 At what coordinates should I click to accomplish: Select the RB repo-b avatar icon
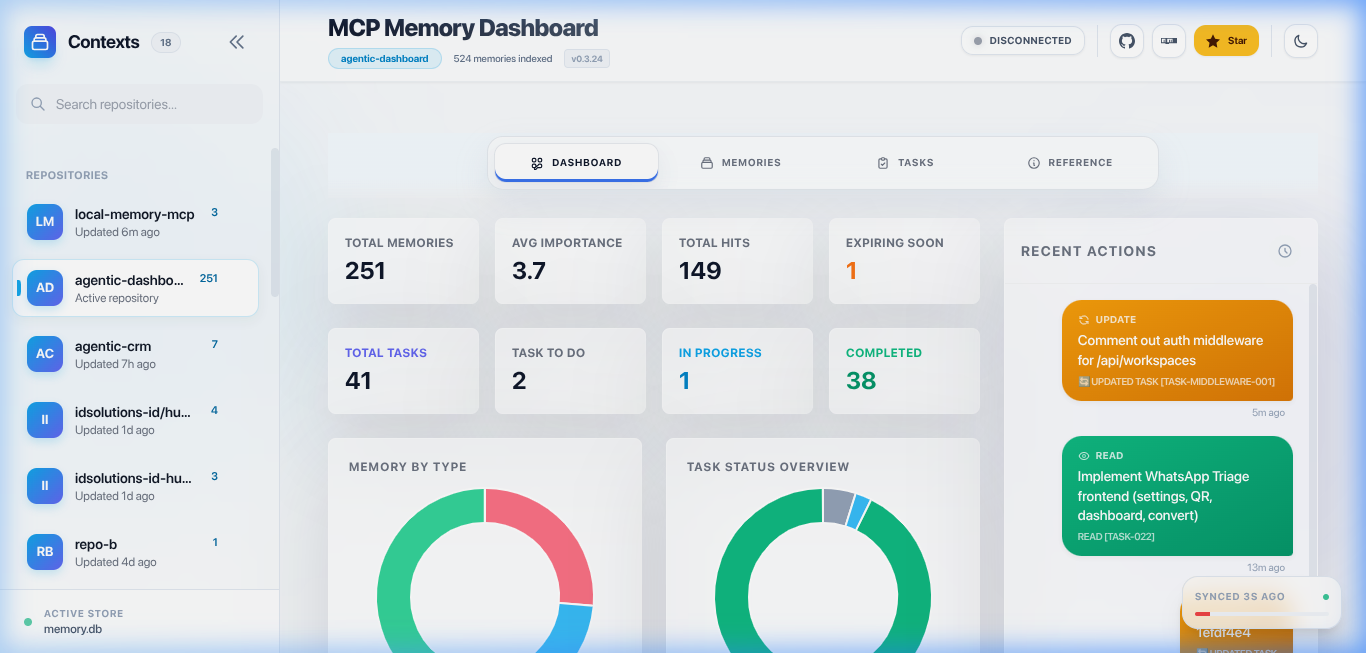pos(45,551)
